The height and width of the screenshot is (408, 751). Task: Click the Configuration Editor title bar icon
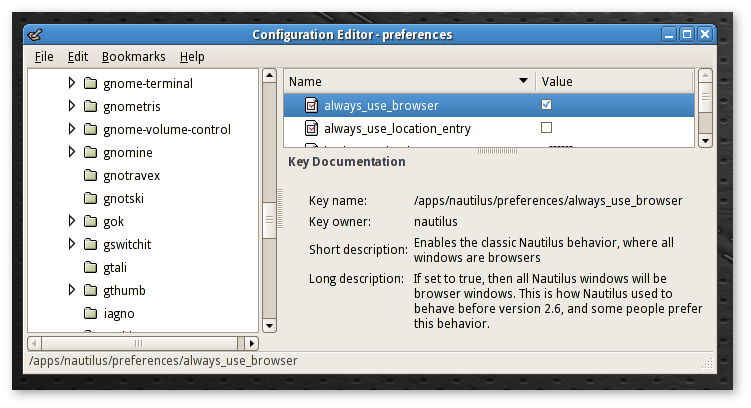pos(35,34)
